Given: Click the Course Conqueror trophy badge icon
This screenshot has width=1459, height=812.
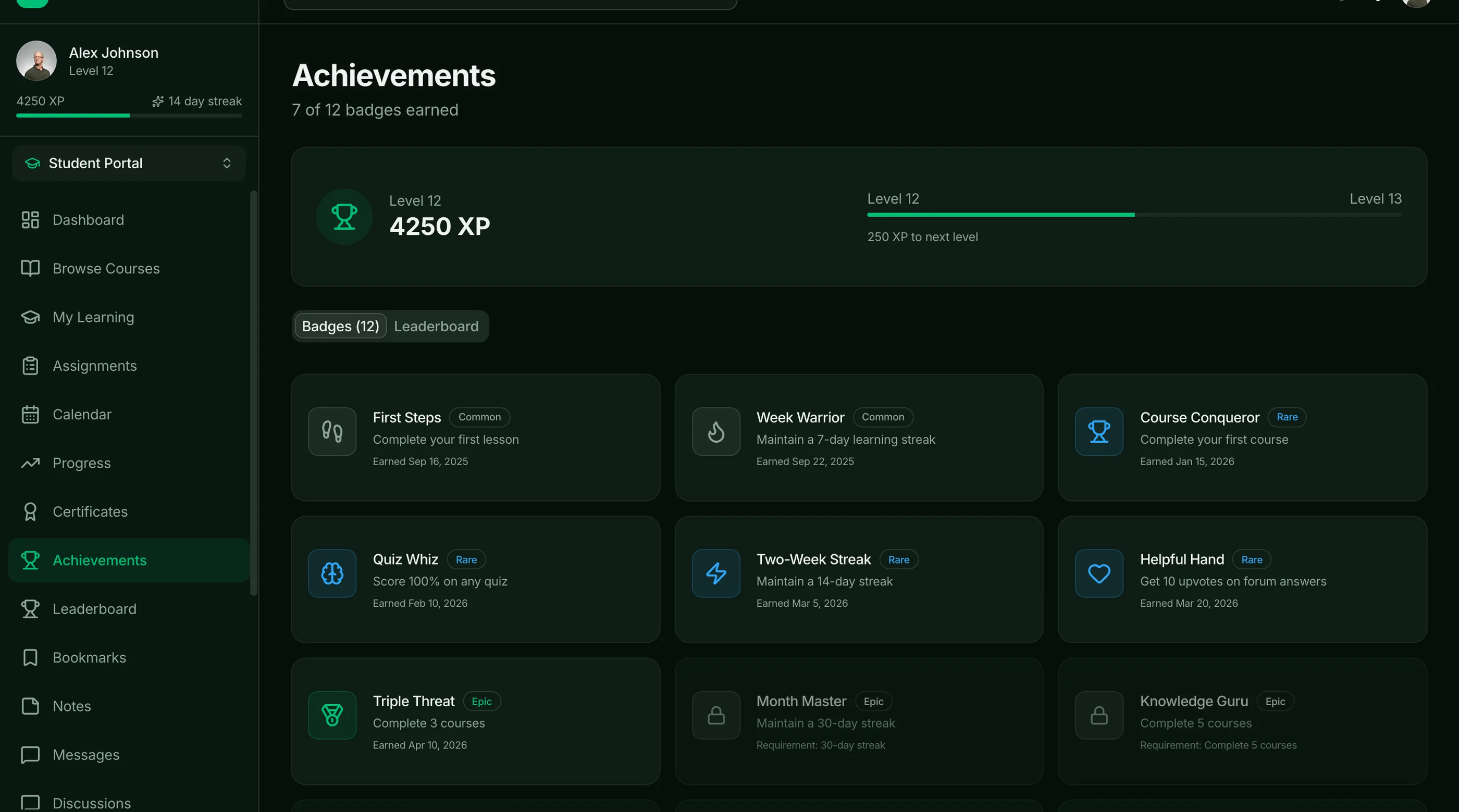Looking at the screenshot, I should pos(1099,431).
